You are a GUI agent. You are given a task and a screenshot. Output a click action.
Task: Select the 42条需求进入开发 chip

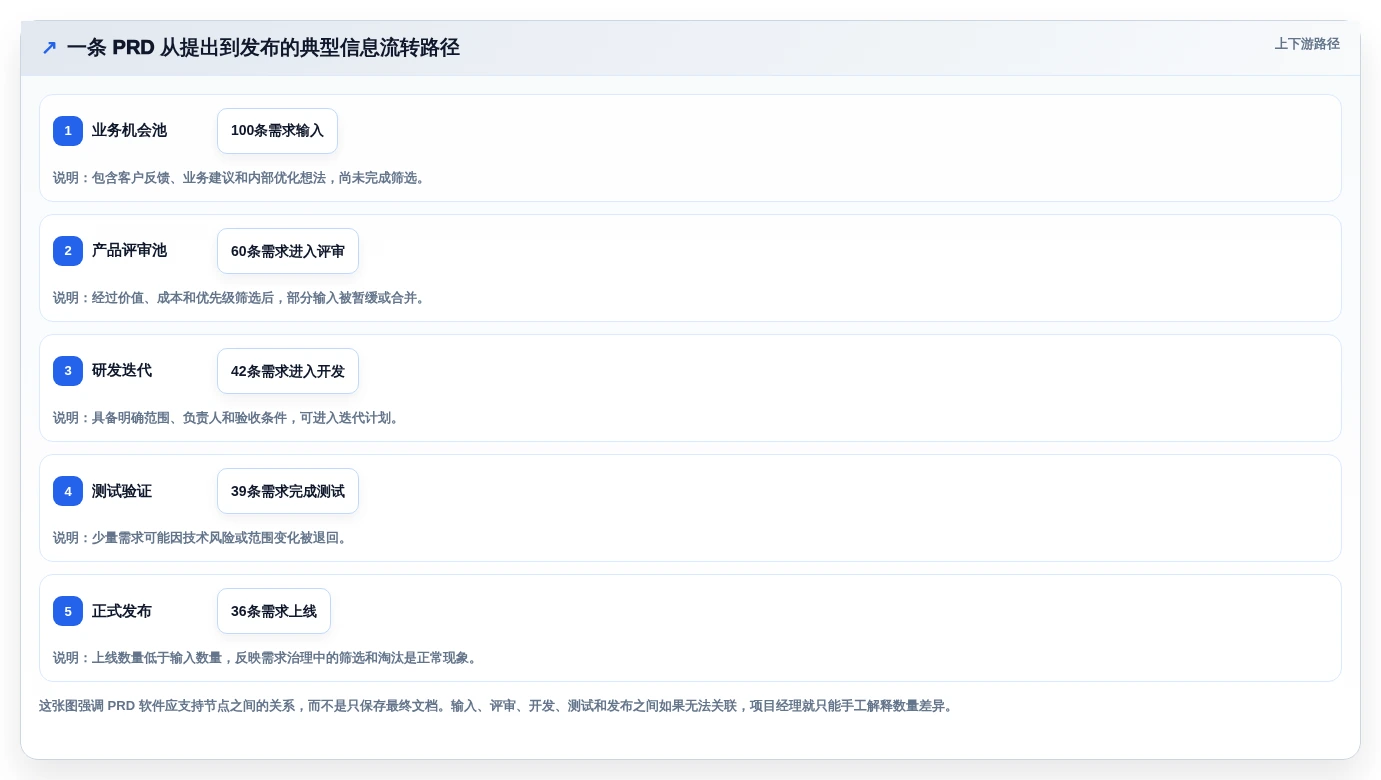288,371
